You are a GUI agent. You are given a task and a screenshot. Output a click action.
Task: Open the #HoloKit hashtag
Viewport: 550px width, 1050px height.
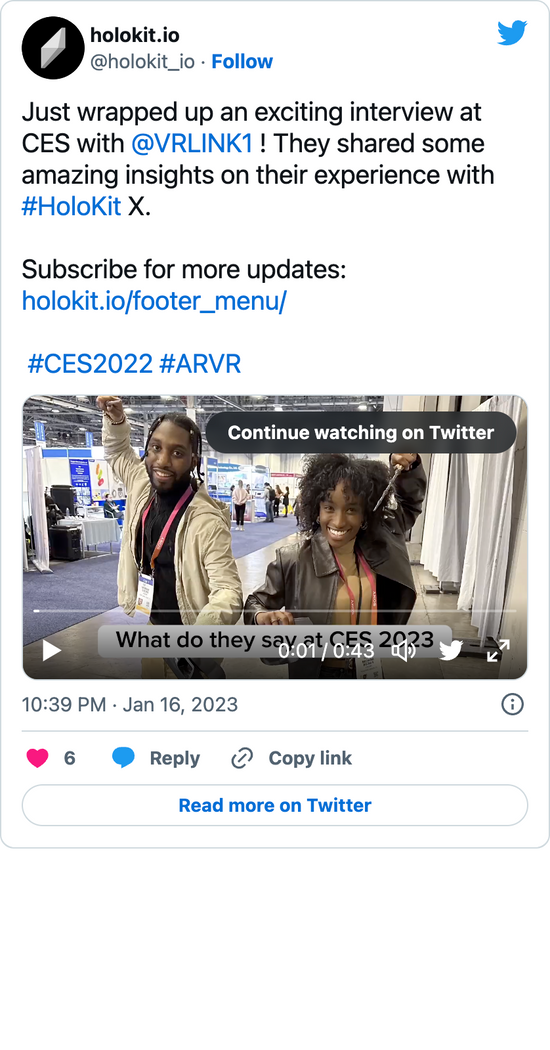point(72,207)
